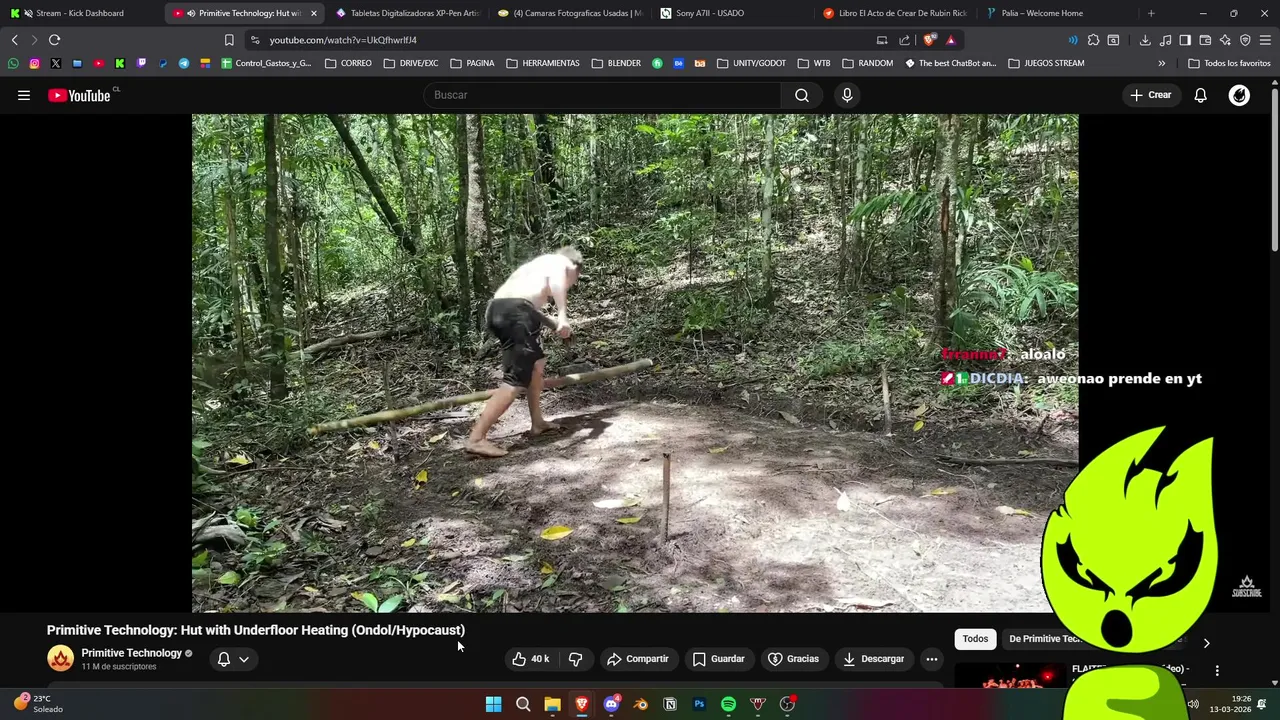
Task: Open the Crear button
Action: (1150, 95)
